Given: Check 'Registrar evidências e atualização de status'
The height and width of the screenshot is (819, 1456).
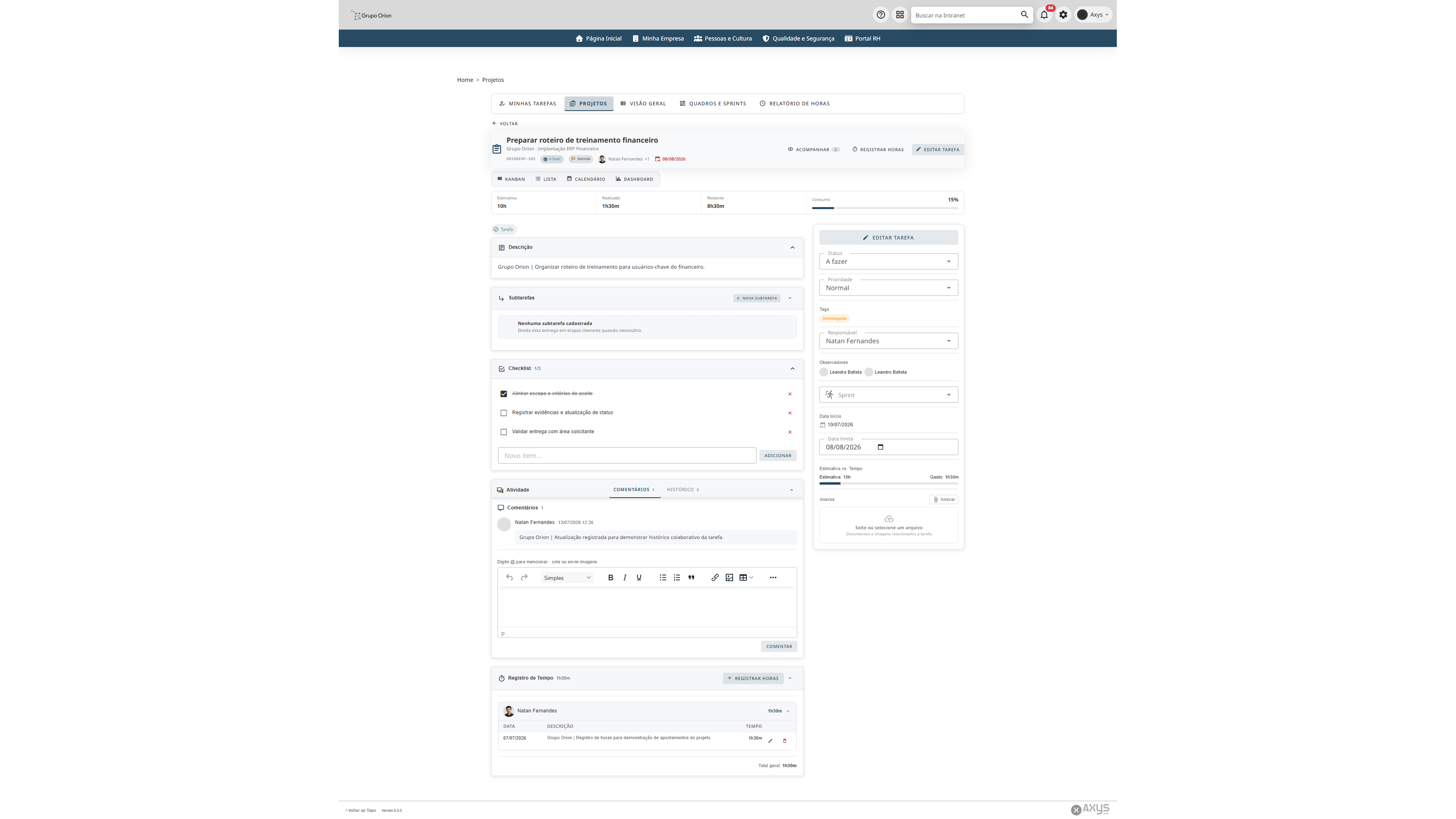Looking at the screenshot, I should [x=504, y=413].
